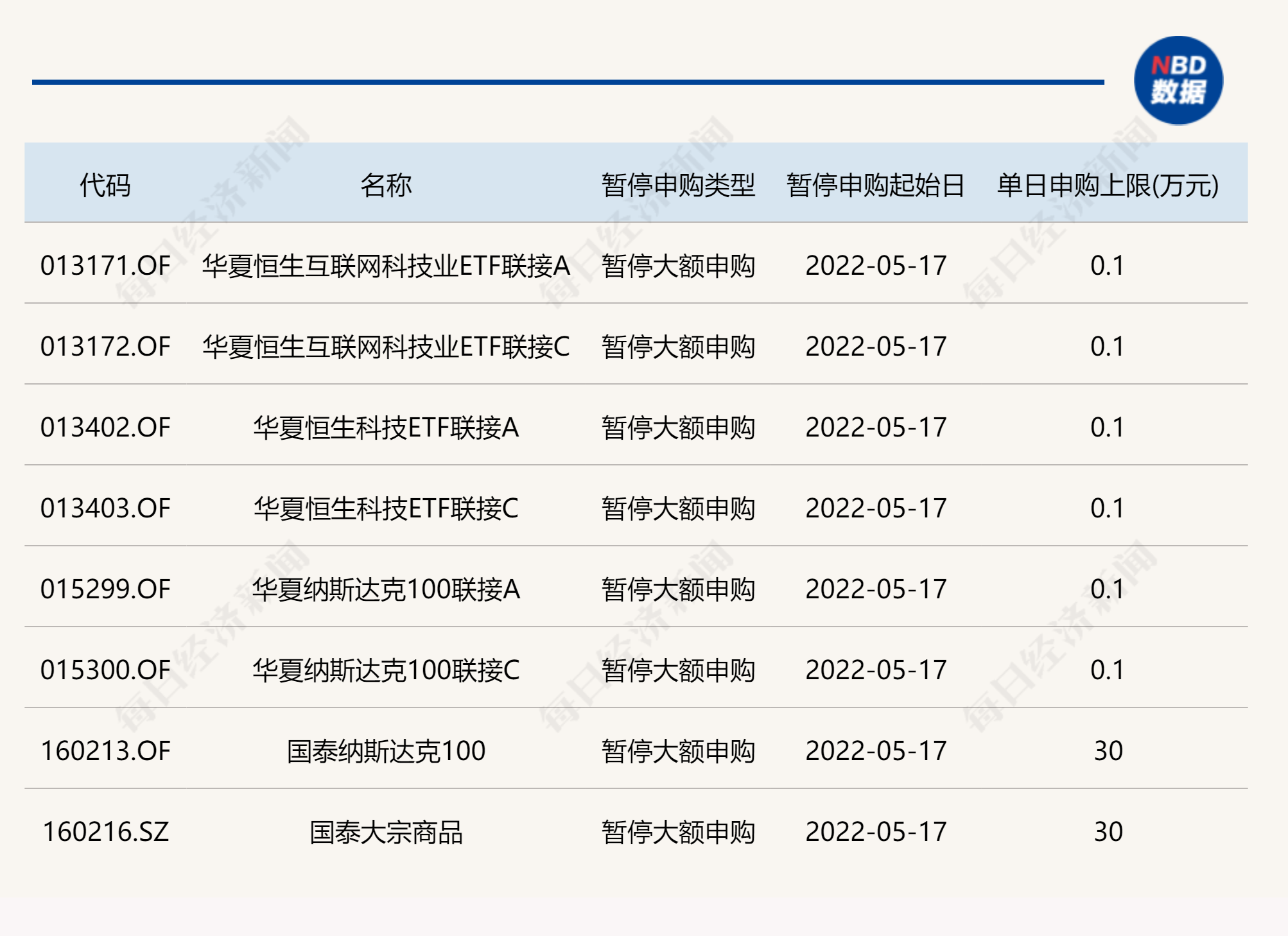Select the 代码 column header

tap(105, 186)
